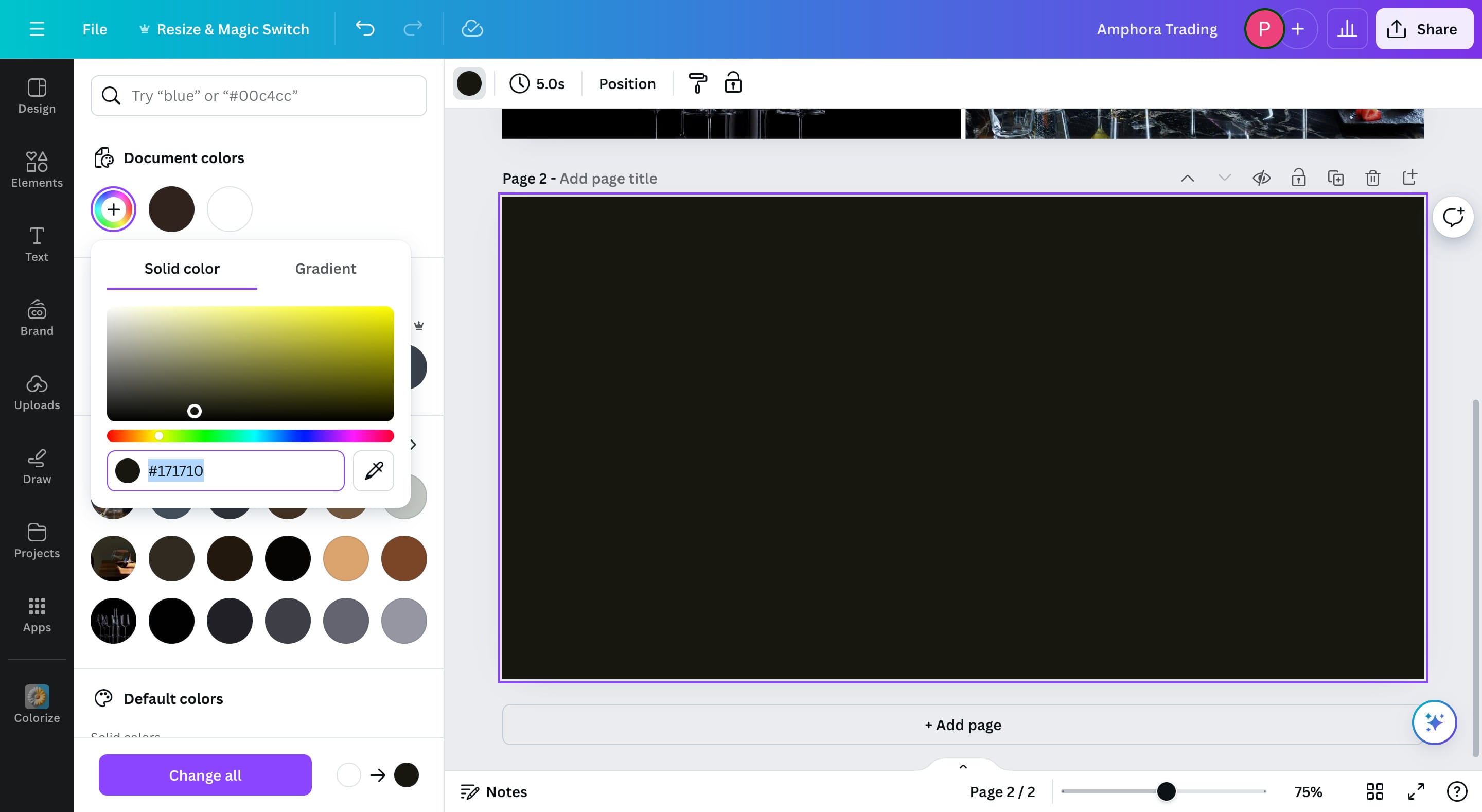The height and width of the screenshot is (812, 1482).
Task: Open the help question mark
Action: tap(1457, 791)
